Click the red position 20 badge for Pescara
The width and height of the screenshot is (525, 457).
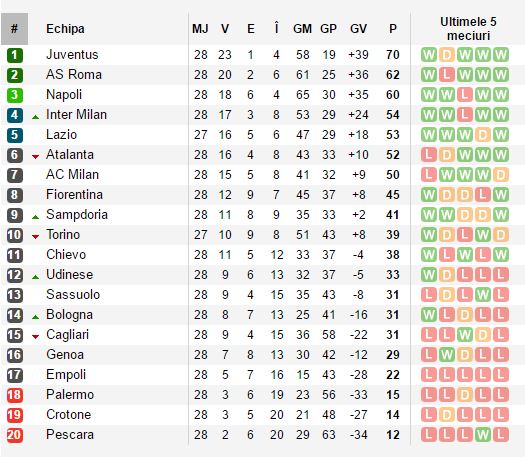15,435
